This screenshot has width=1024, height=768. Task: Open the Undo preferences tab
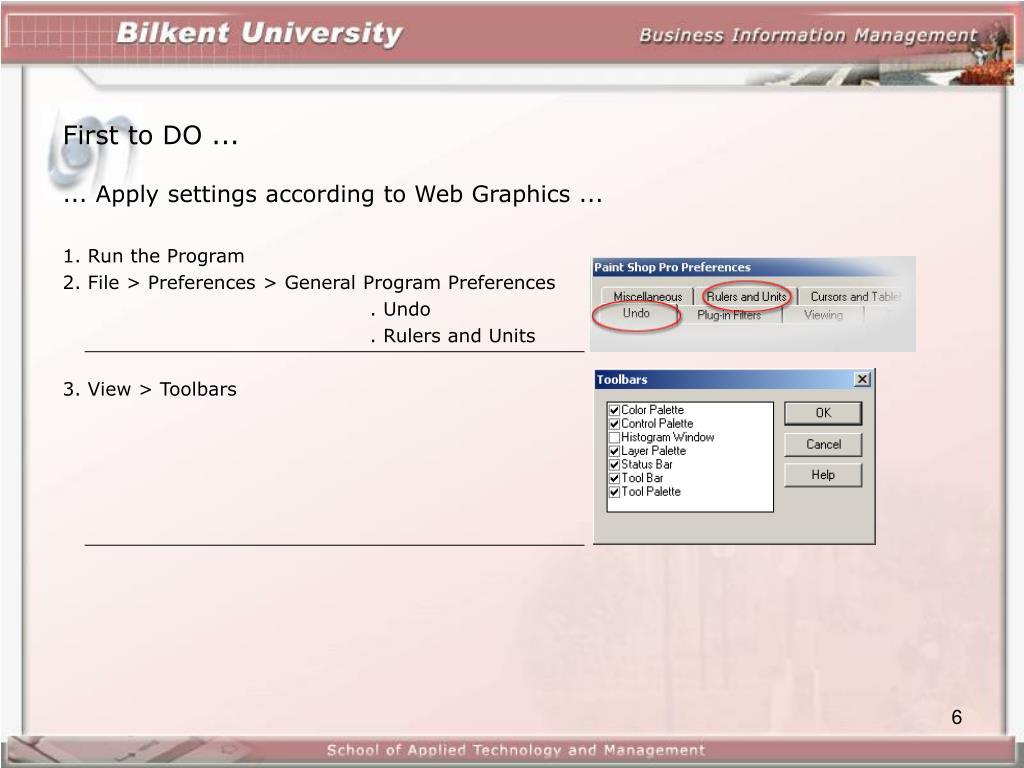[x=636, y=313]
